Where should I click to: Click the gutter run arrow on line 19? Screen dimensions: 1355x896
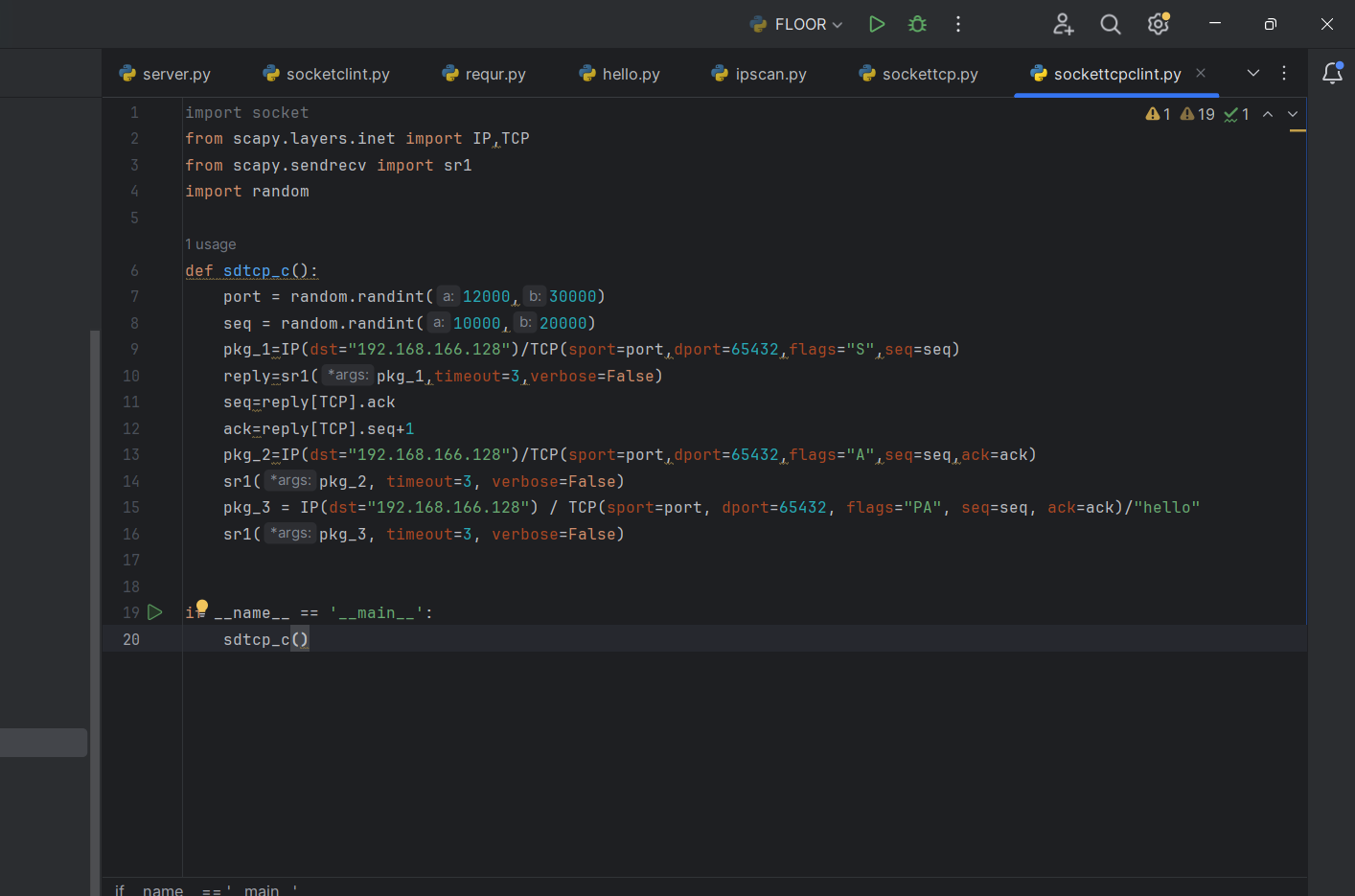155,612
